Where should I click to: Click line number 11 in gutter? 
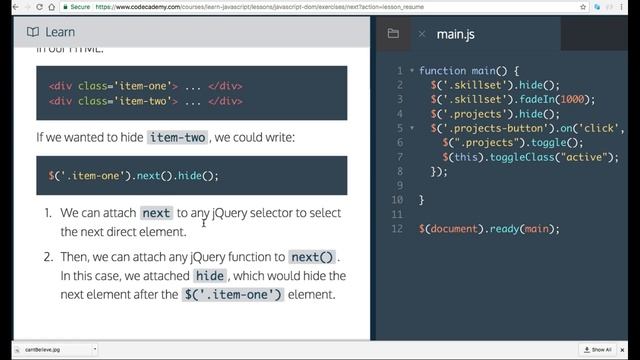point(397,215)
